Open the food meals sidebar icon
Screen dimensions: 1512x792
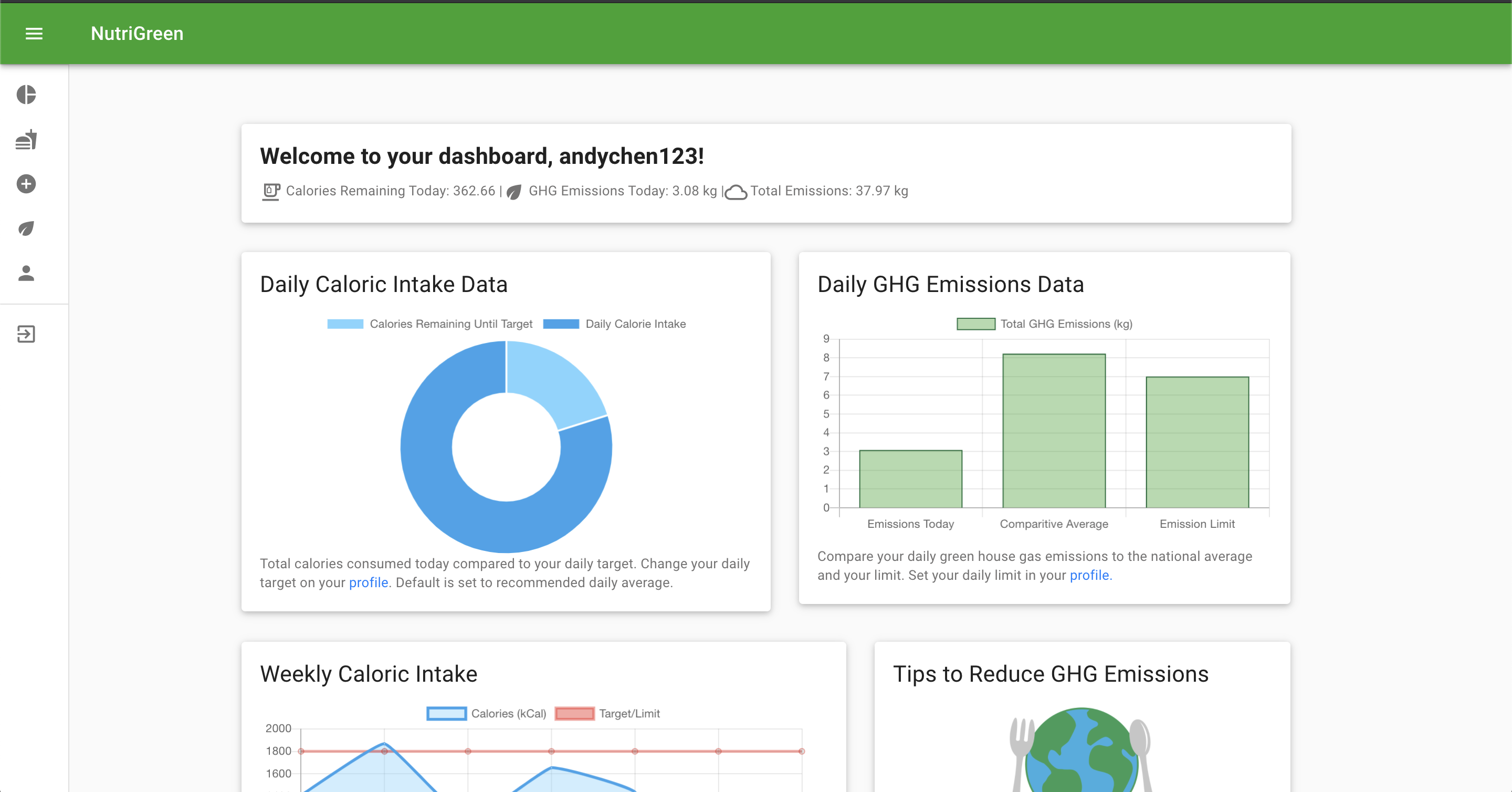pyautogui.click(x=26, y=140)
